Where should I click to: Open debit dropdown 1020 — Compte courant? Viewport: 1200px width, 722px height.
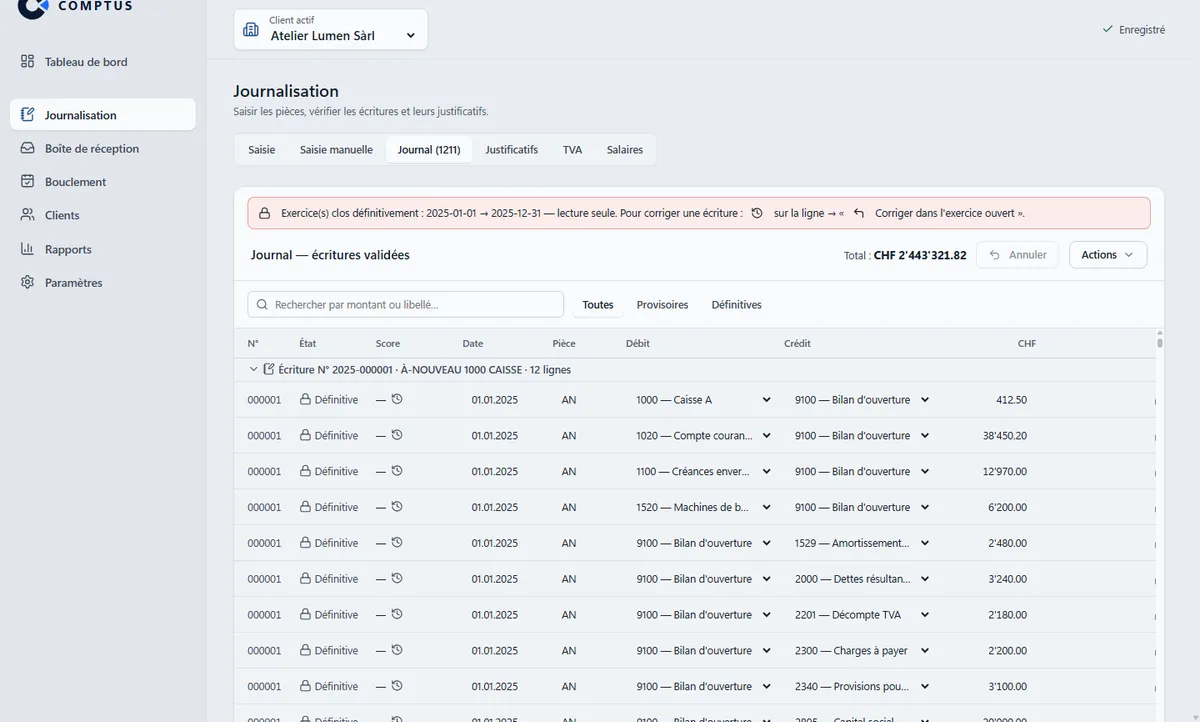click(x=703, y=436)
